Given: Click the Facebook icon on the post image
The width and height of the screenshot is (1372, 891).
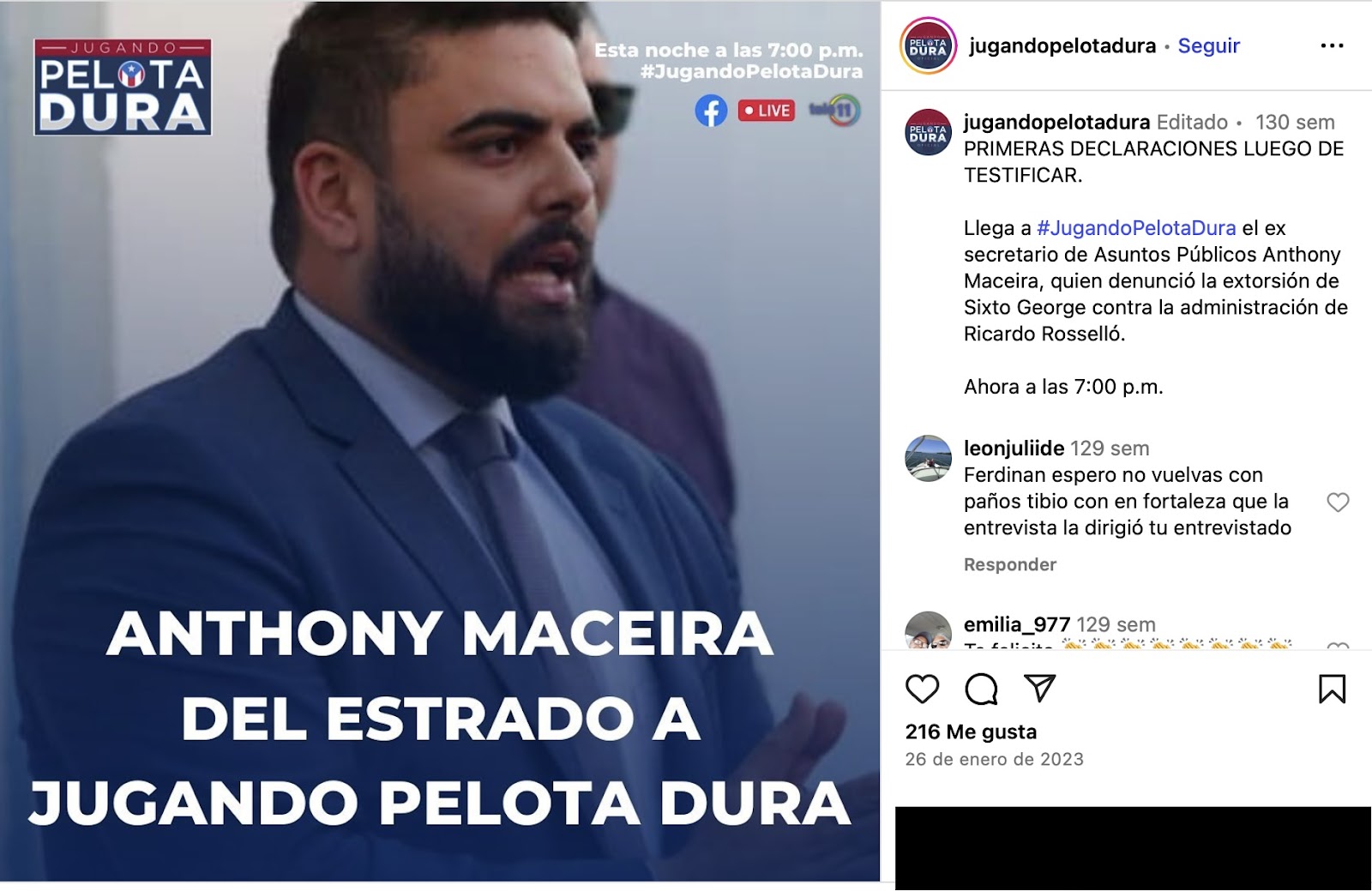Looking at the screenshot, I should coord(711,111).
